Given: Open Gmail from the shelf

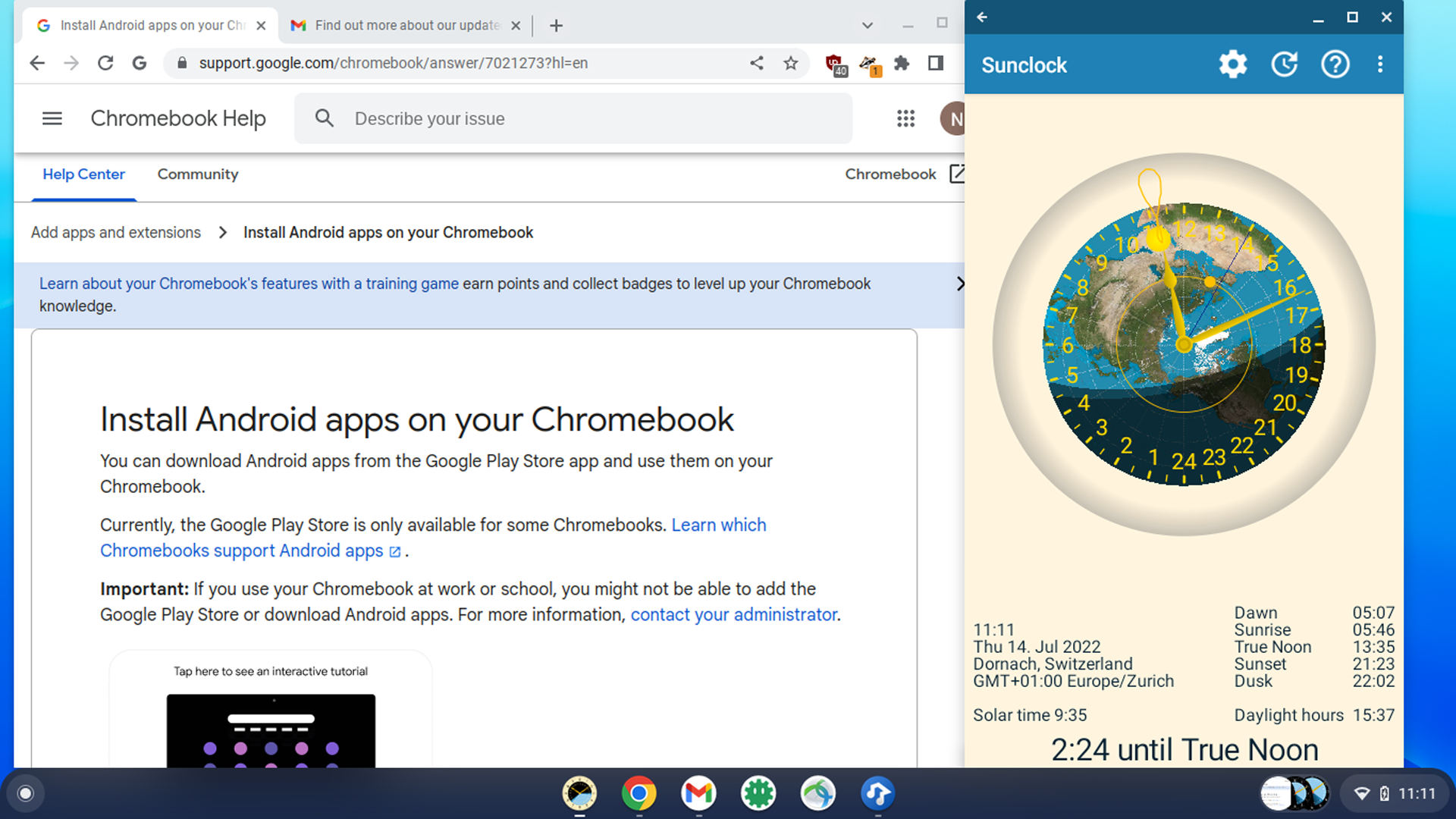Looking at the screenshot, I should (698, 793).
